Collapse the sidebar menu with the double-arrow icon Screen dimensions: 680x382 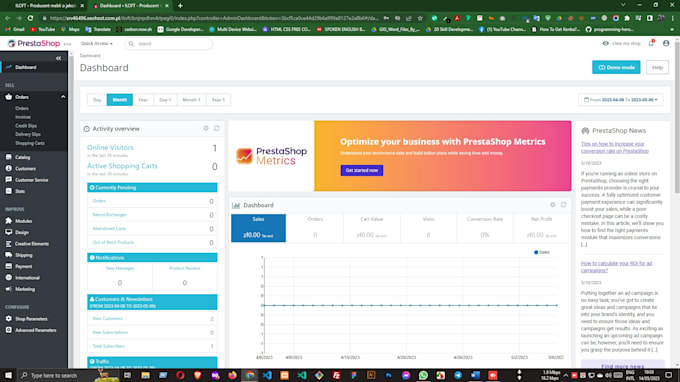59,58
